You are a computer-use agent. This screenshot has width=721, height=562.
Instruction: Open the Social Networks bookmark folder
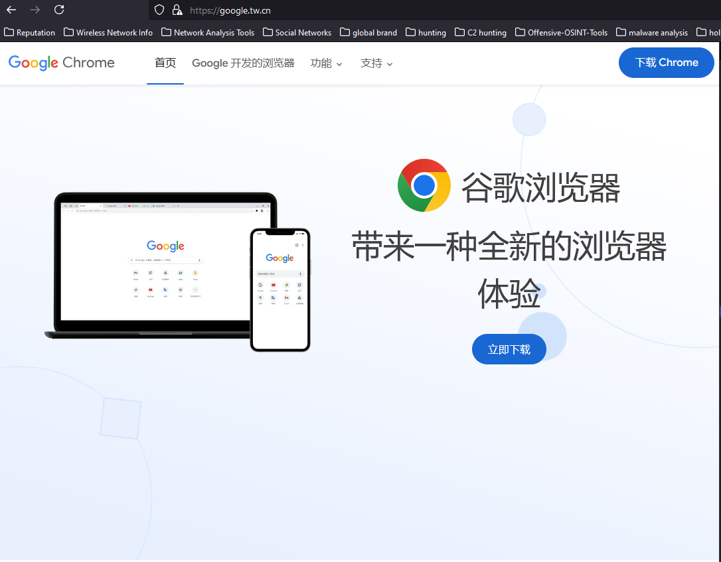pyautogui.click(x=297, y=33)
